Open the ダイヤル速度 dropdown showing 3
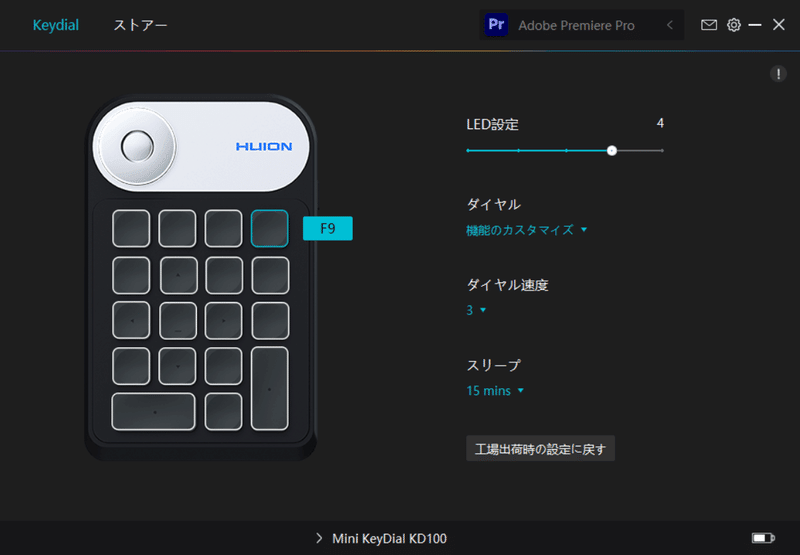Viewport: 800px width, 555px height. coord(476,310)
